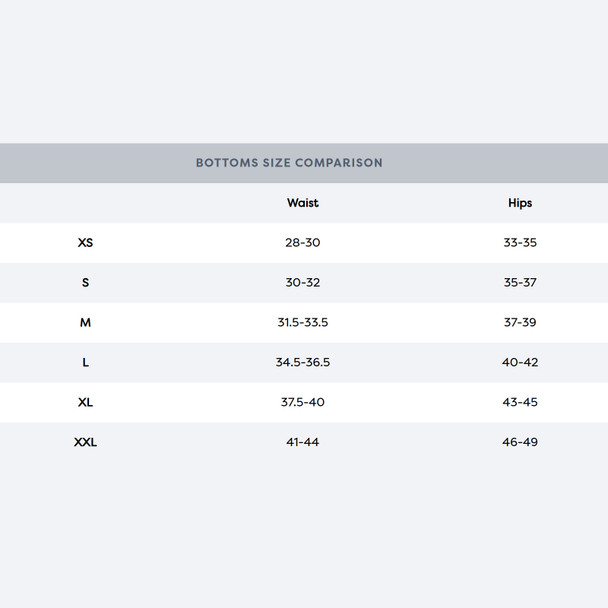This screenshot has height=608, width=608.
Task: Click the XL size row label
Action: [x=85, y=402]
